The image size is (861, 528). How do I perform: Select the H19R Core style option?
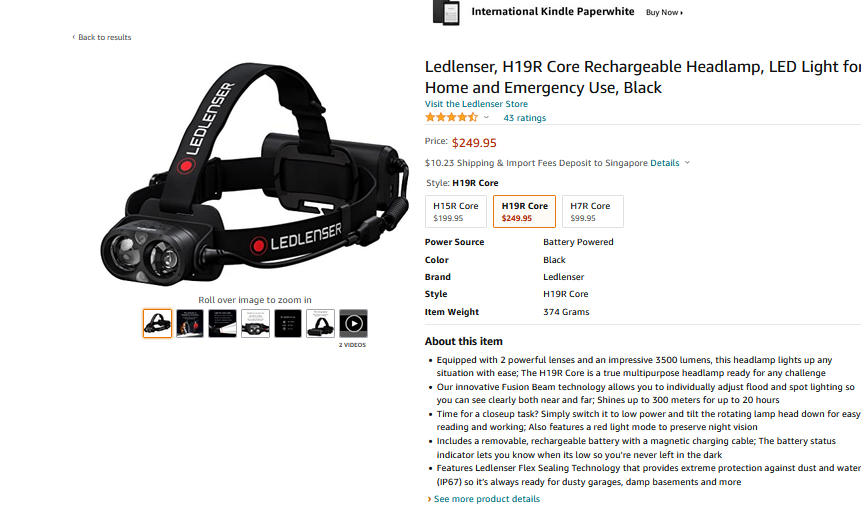coord(524,211)
